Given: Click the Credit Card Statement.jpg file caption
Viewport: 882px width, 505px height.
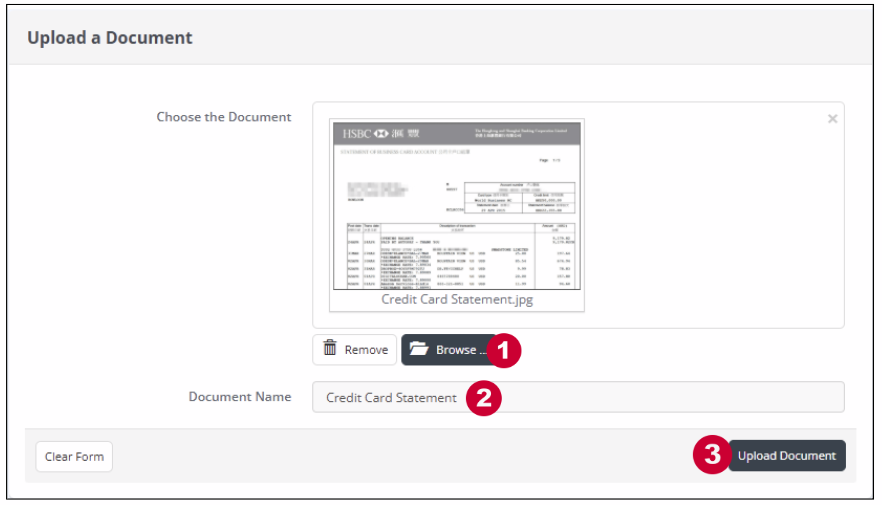Looking at the screenshot, I should coord(457,299).
